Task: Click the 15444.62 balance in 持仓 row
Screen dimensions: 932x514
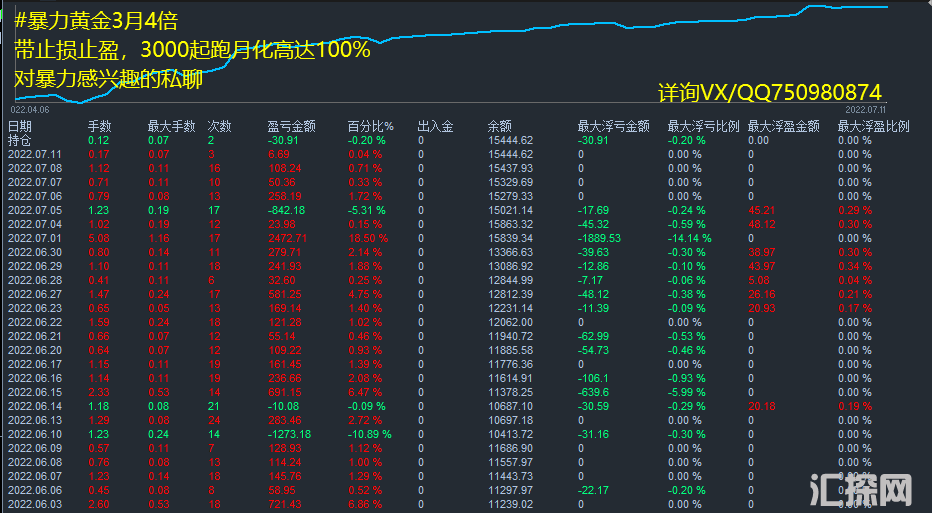Action: 510,141
